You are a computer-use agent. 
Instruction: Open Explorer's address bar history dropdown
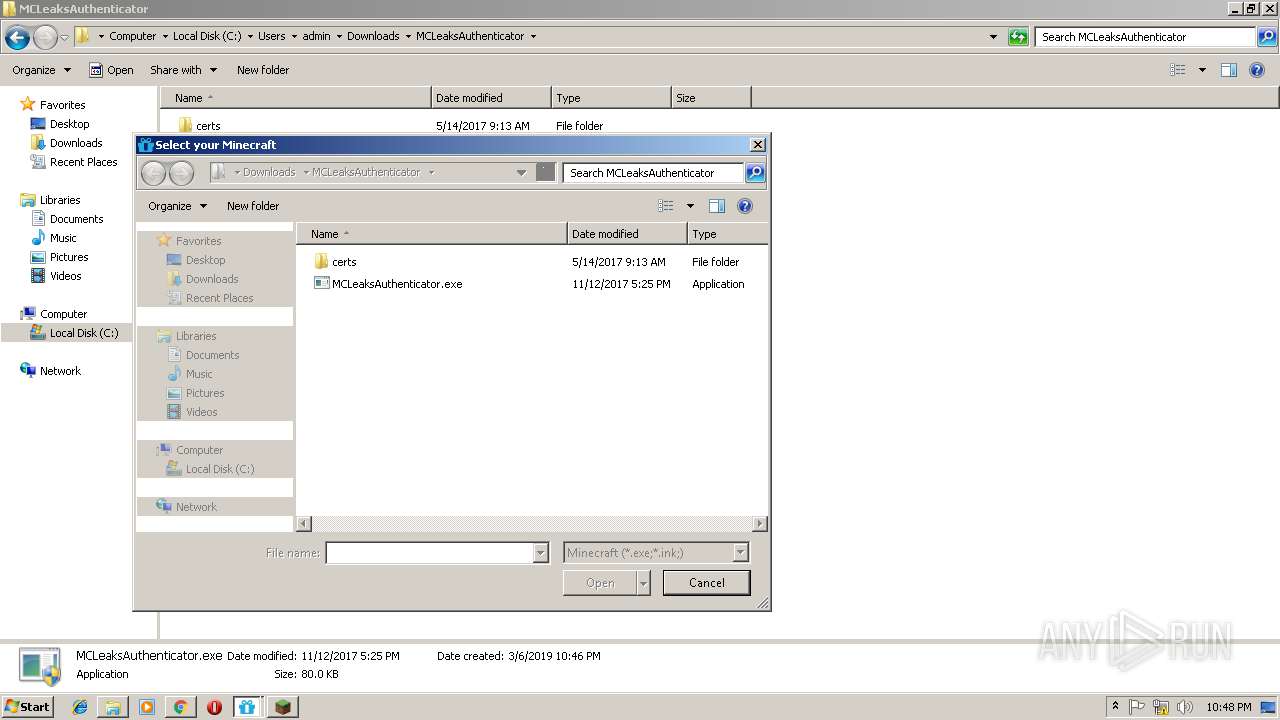point(993,37)
